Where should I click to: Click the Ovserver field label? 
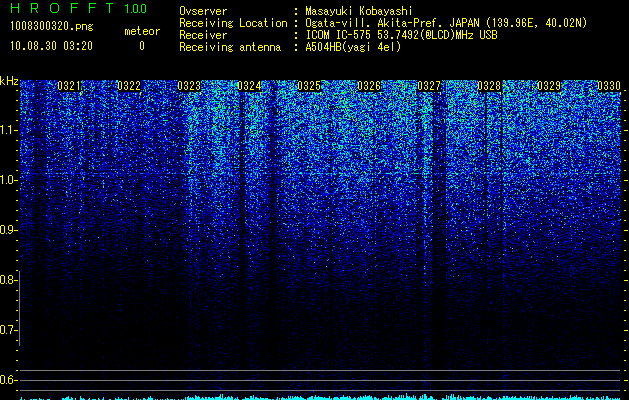click(203, 11)
